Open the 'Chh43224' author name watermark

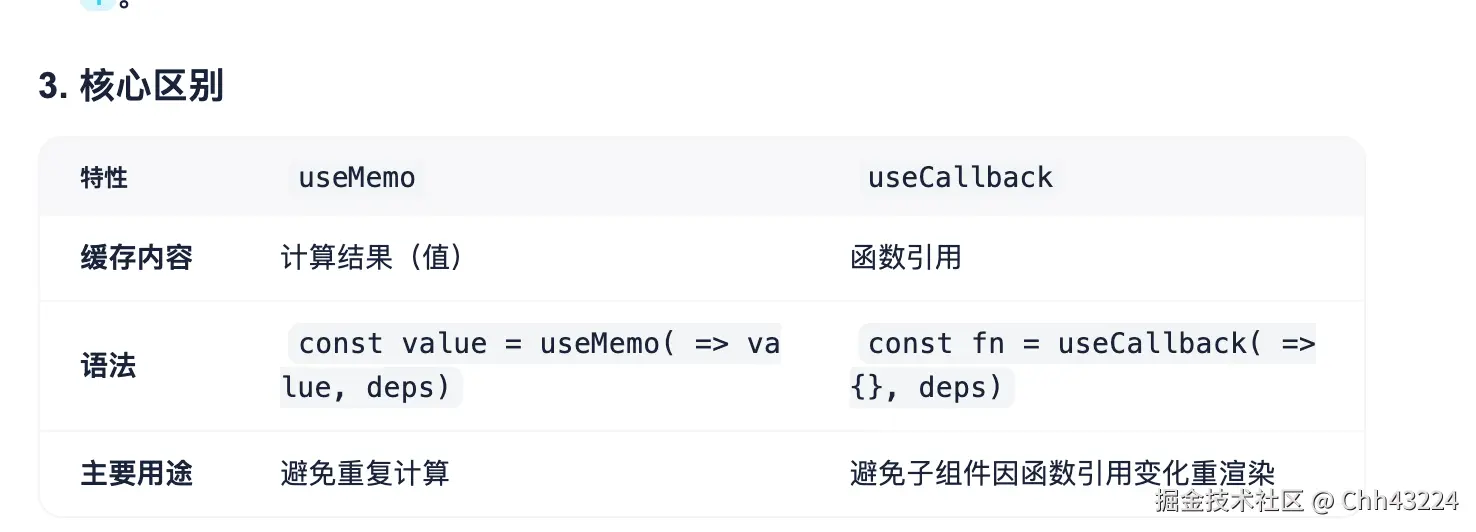(1400, 500)
